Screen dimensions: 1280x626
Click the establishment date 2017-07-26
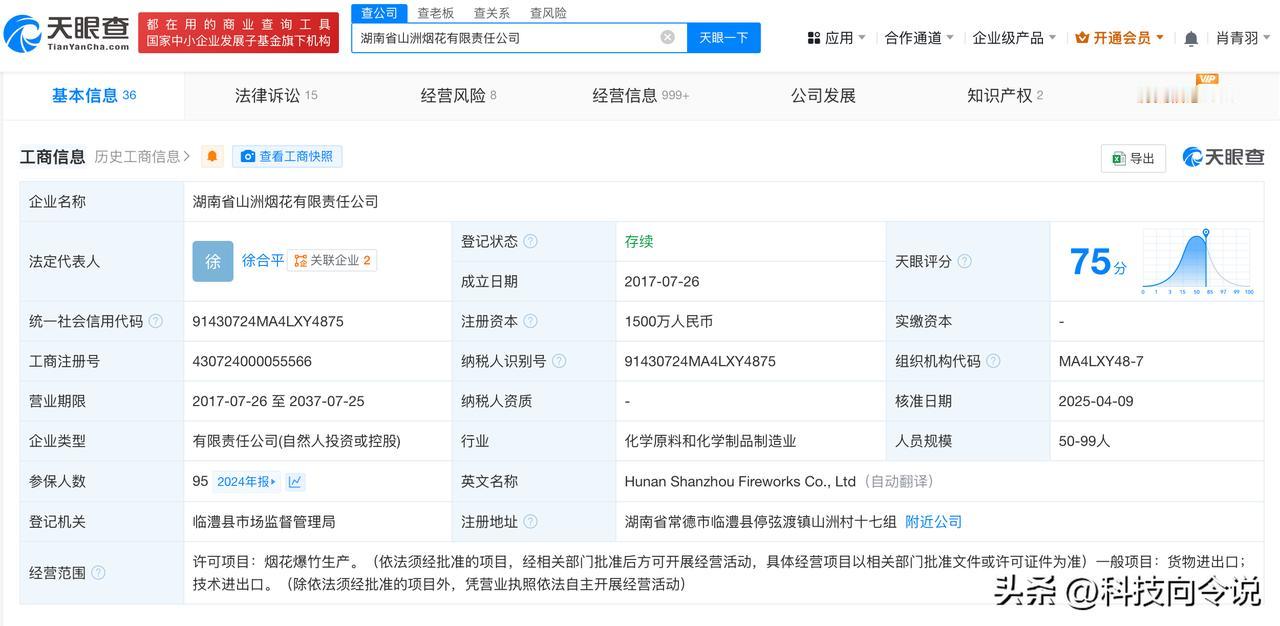pos(661,281)
